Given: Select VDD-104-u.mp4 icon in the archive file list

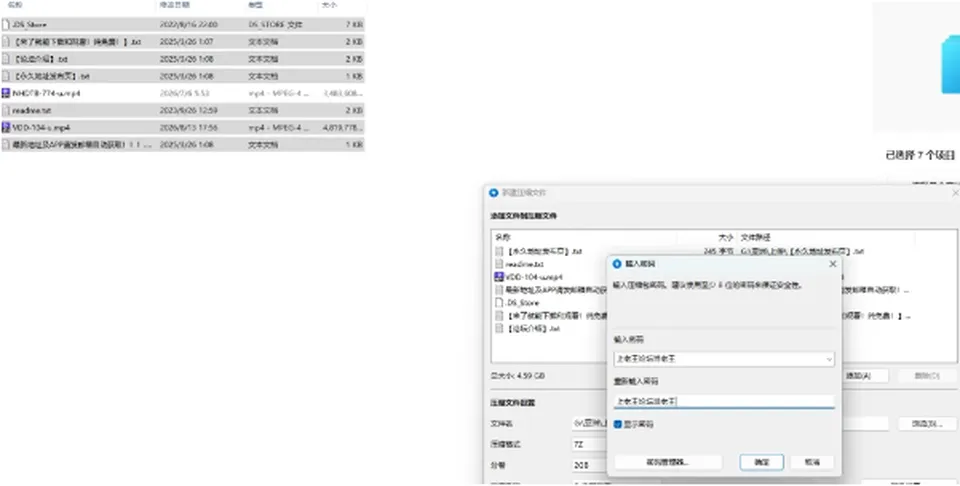Looking at the screenshot, I should [x=499, y=277].
